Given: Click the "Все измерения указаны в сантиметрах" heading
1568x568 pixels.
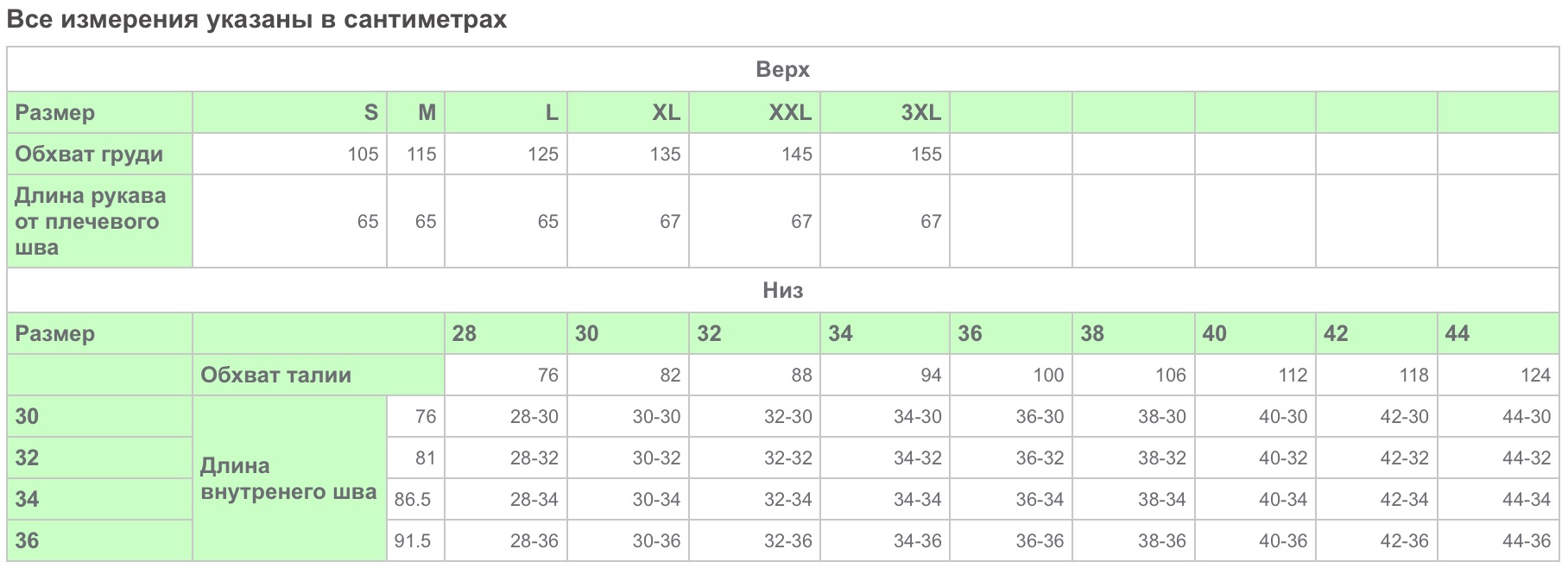Looking at the screenshot, I should [256, 19].
